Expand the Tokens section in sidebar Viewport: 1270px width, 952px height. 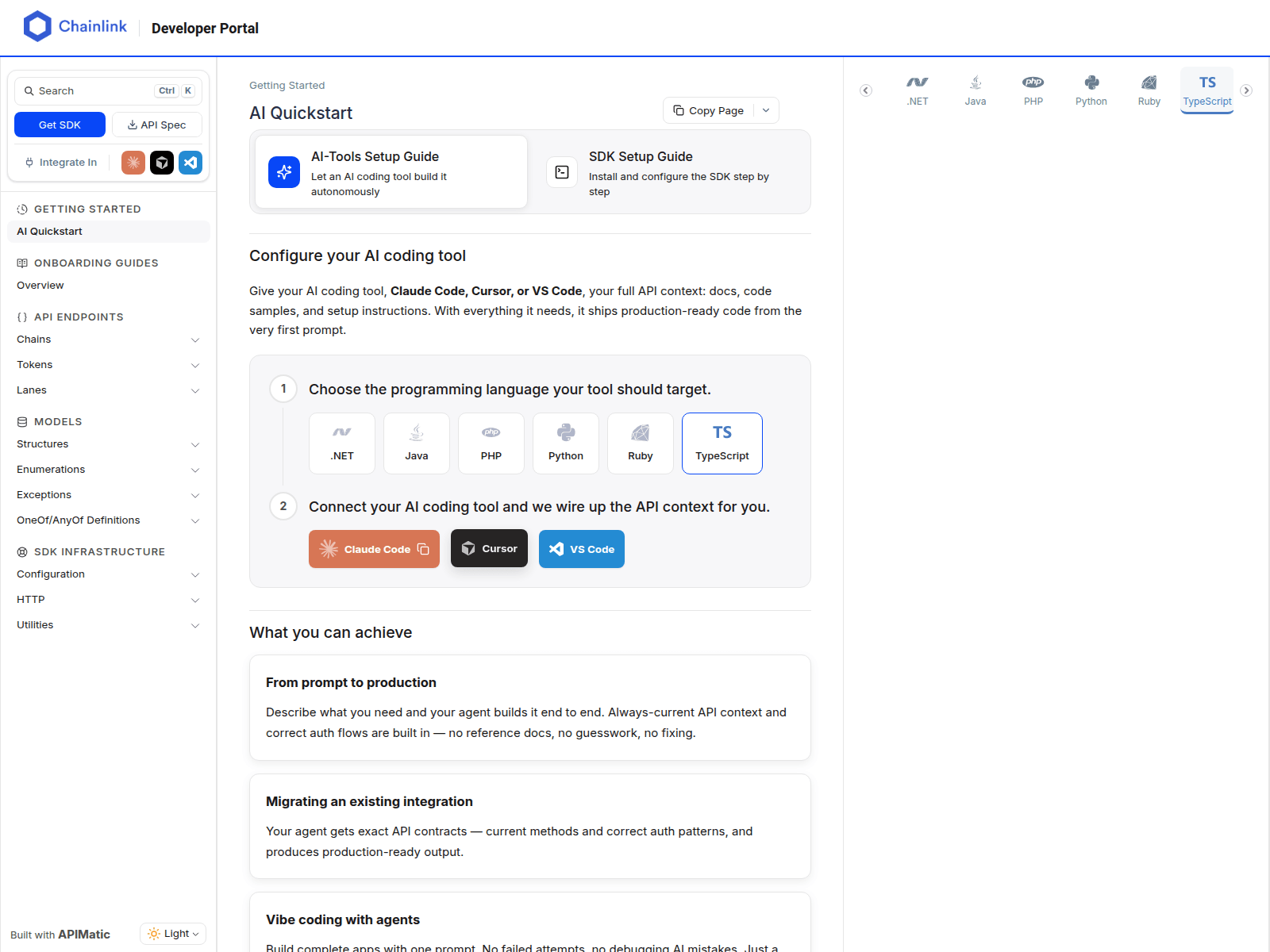pos(109,365)
